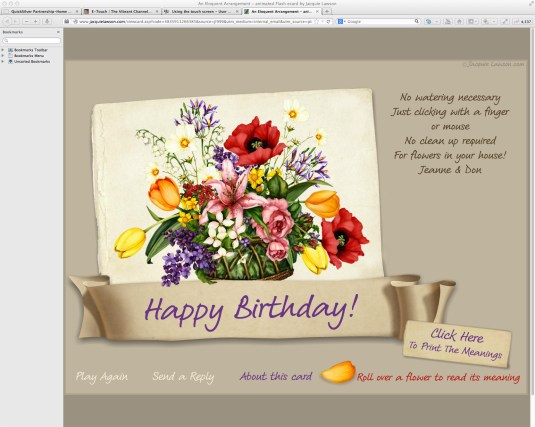Screen dimensions: 535x427
Task: Select the An Eloquent Arrangement tab
Action: [281, 11]
